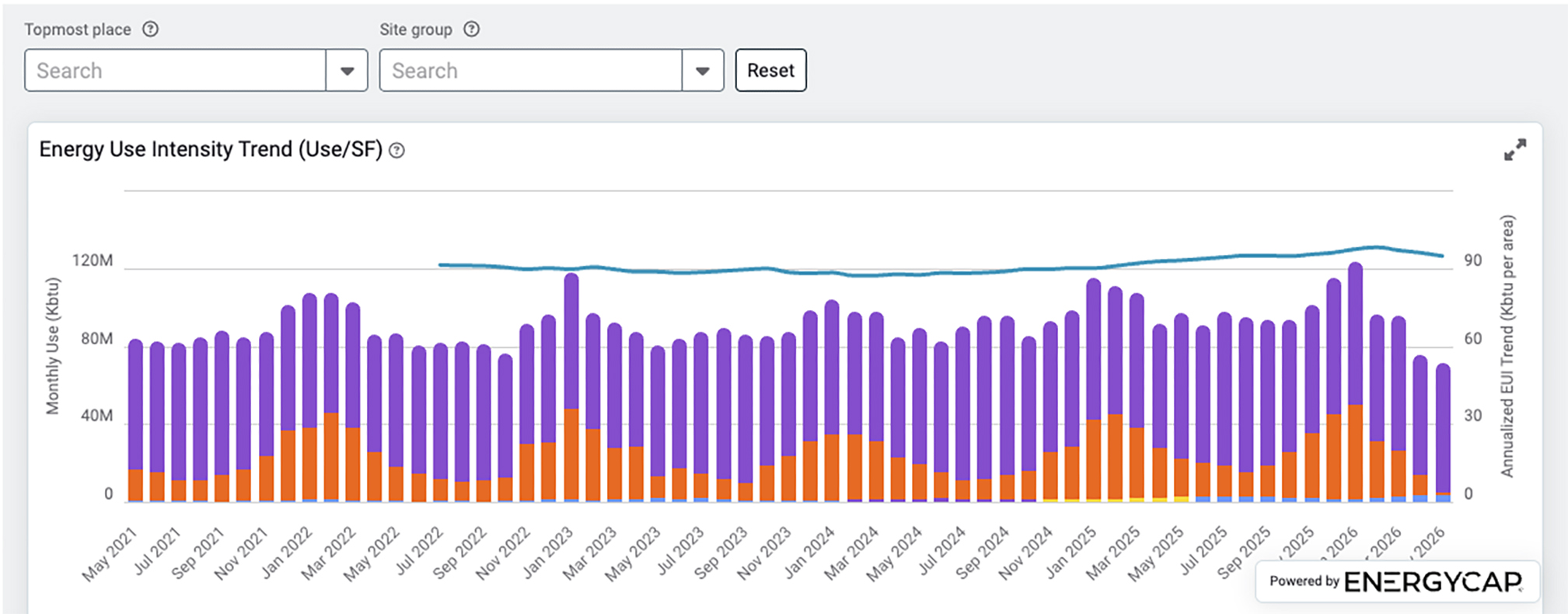Click the 'Jul 2022' x-axis label

point(418,551)
